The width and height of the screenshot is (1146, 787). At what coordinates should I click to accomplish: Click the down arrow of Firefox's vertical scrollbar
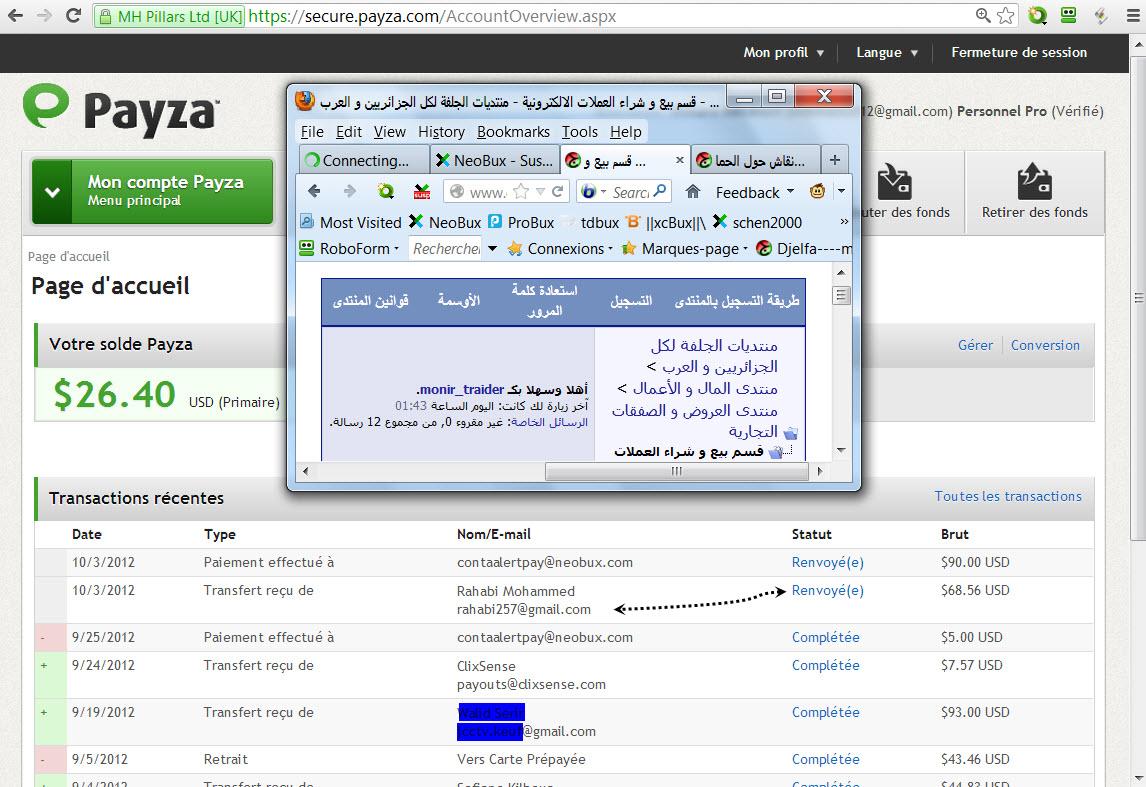pos(841,450)
